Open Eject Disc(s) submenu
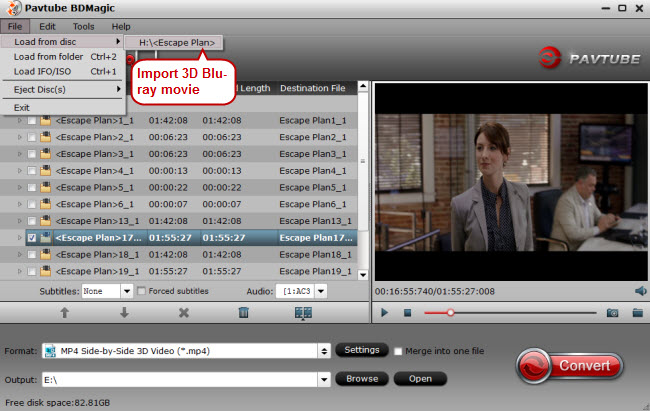Screen dimensions: 650x411 click(62, 90)
